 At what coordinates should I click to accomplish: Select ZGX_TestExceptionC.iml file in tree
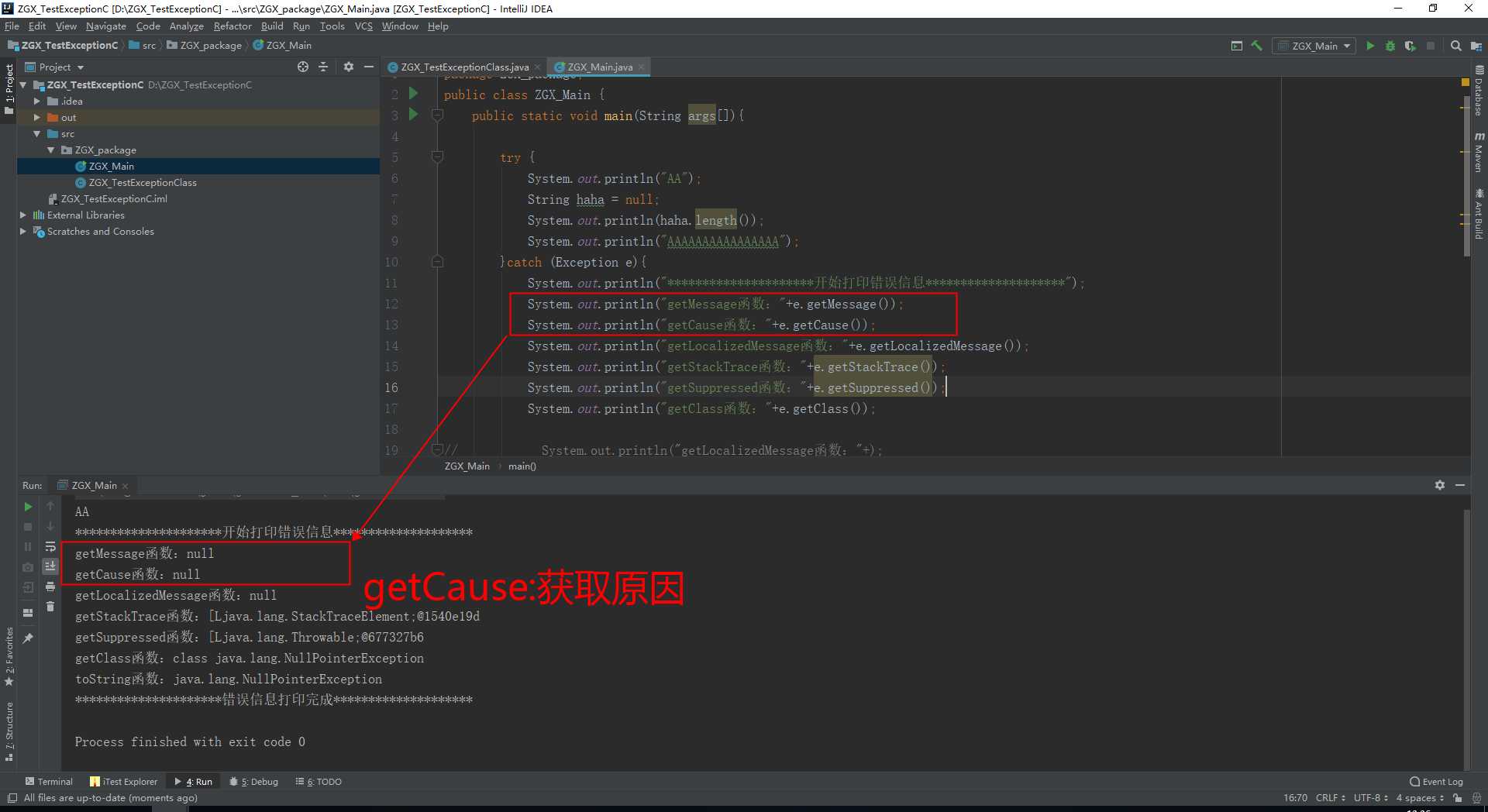click(x=114, y=199)
